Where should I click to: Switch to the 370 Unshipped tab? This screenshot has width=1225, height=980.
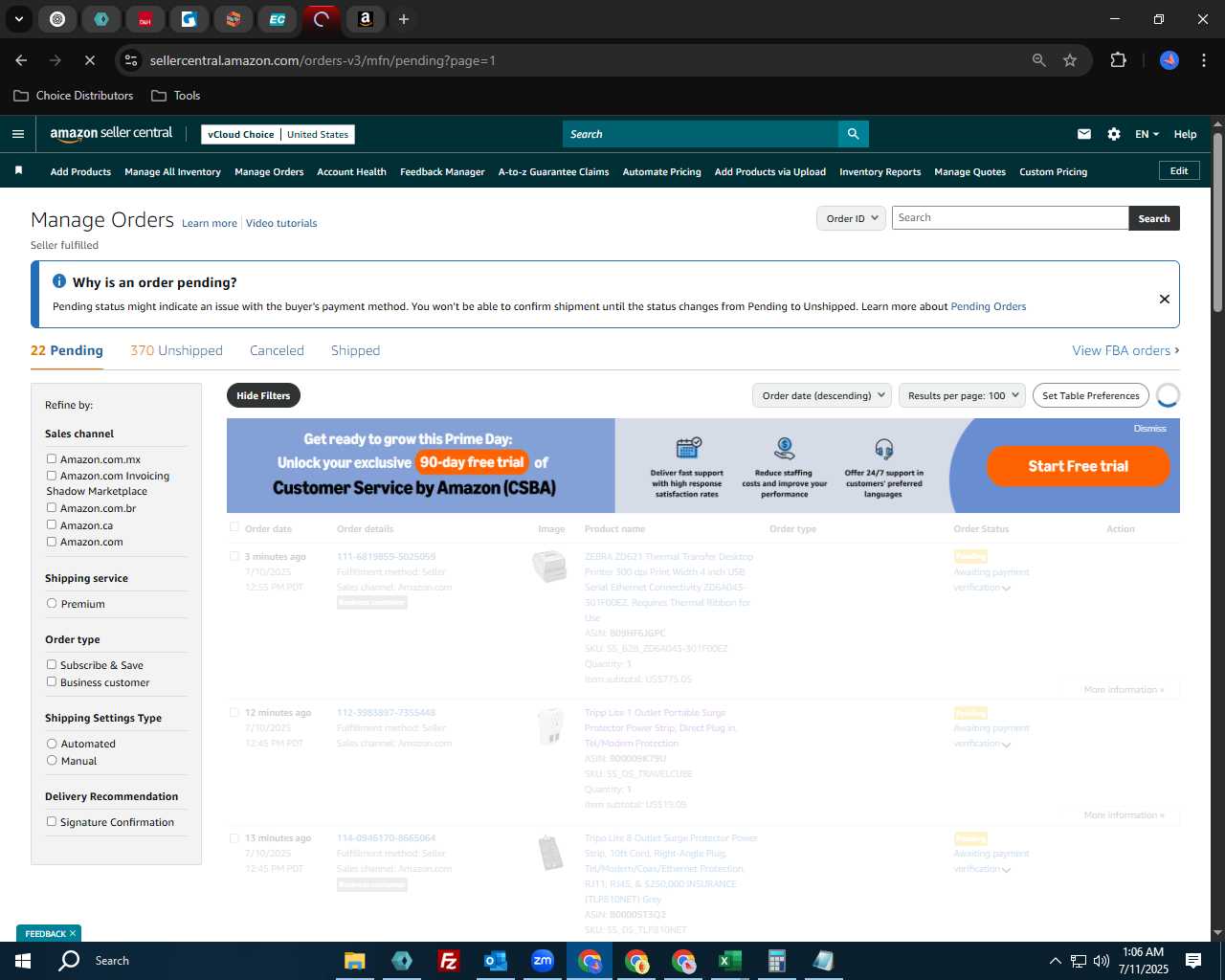(176, 350)
